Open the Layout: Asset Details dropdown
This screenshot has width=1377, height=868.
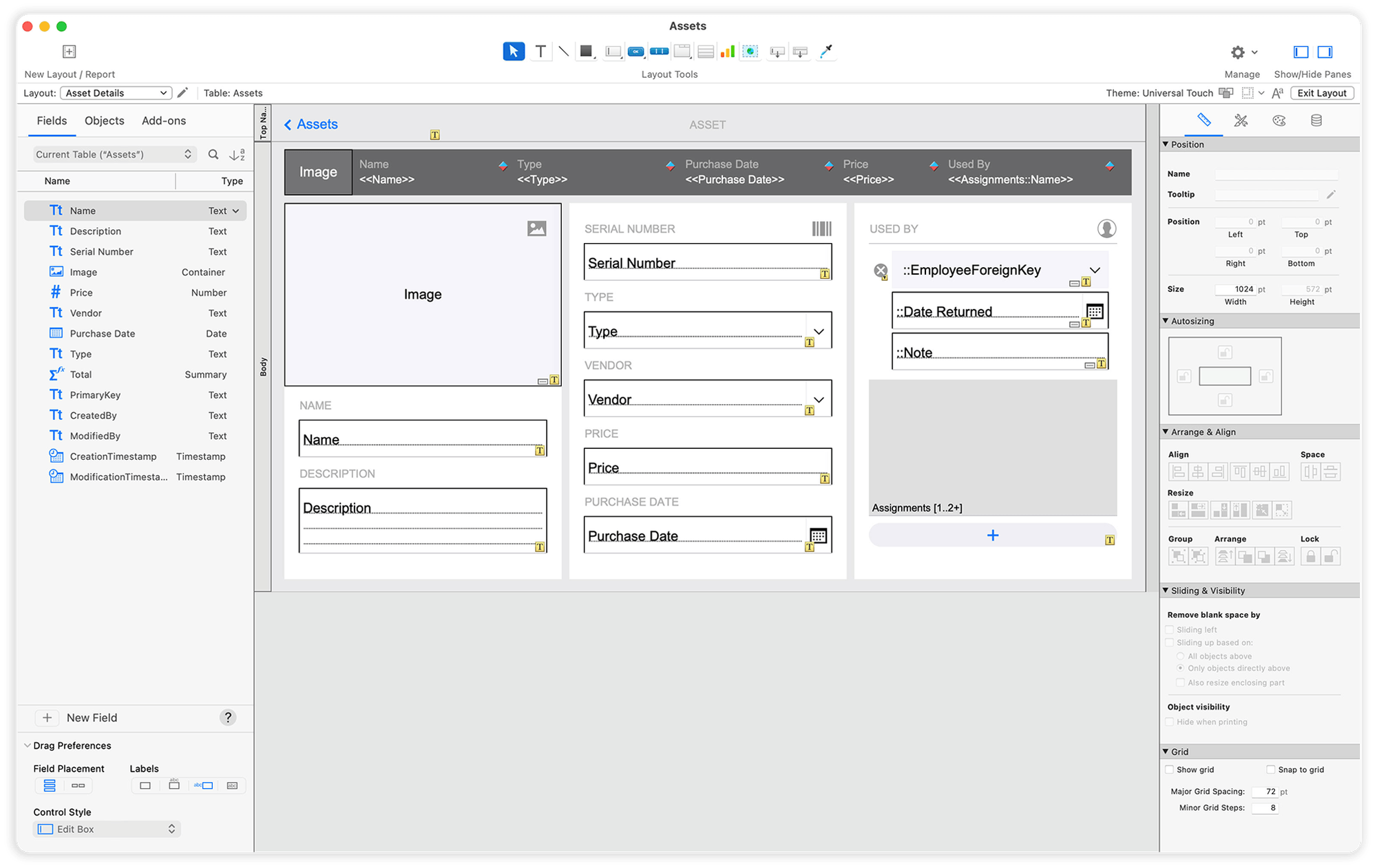(x=116, y=92)
